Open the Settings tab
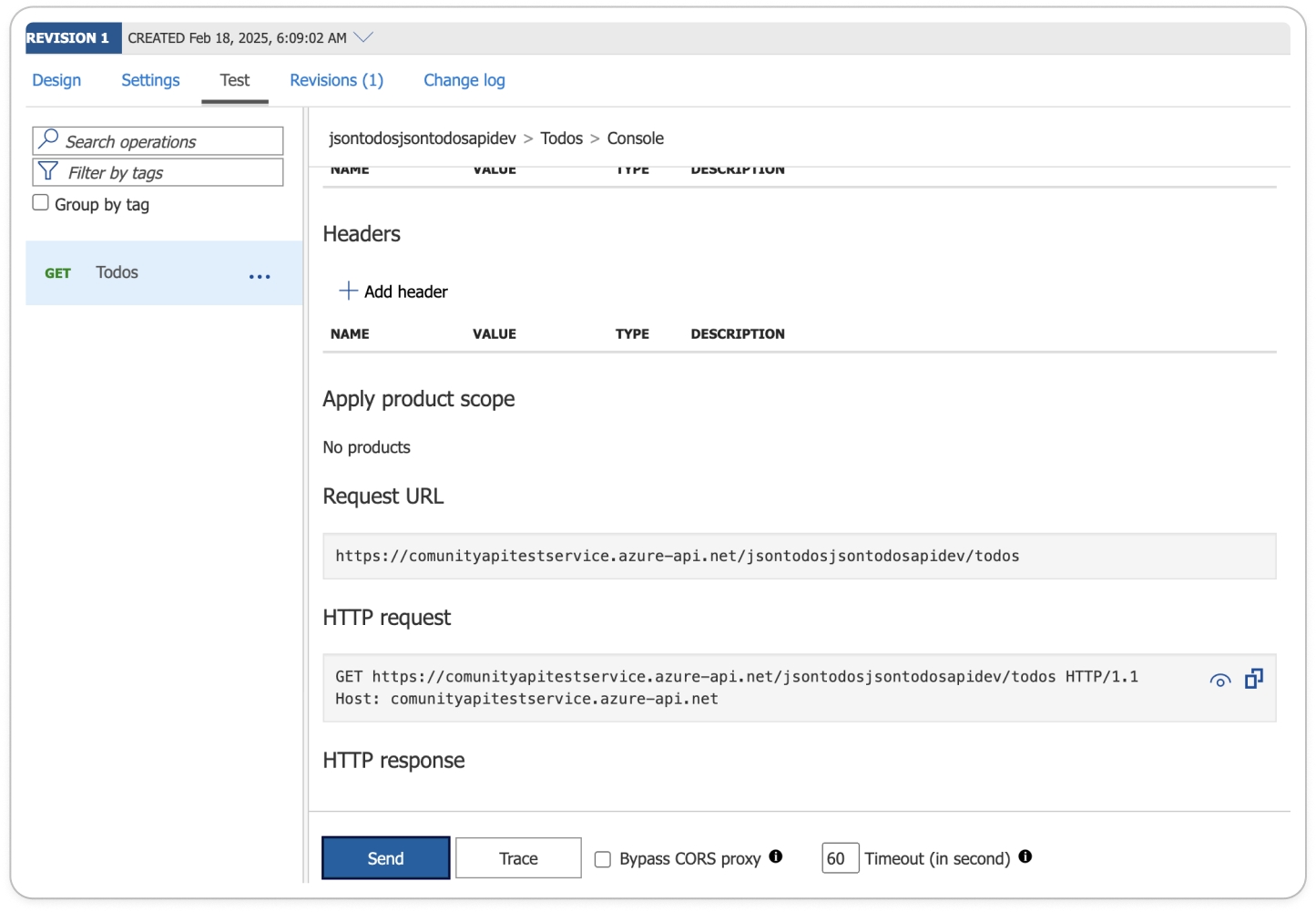The width and height of the screenshot is (1316, 912). tap(150, 80)
